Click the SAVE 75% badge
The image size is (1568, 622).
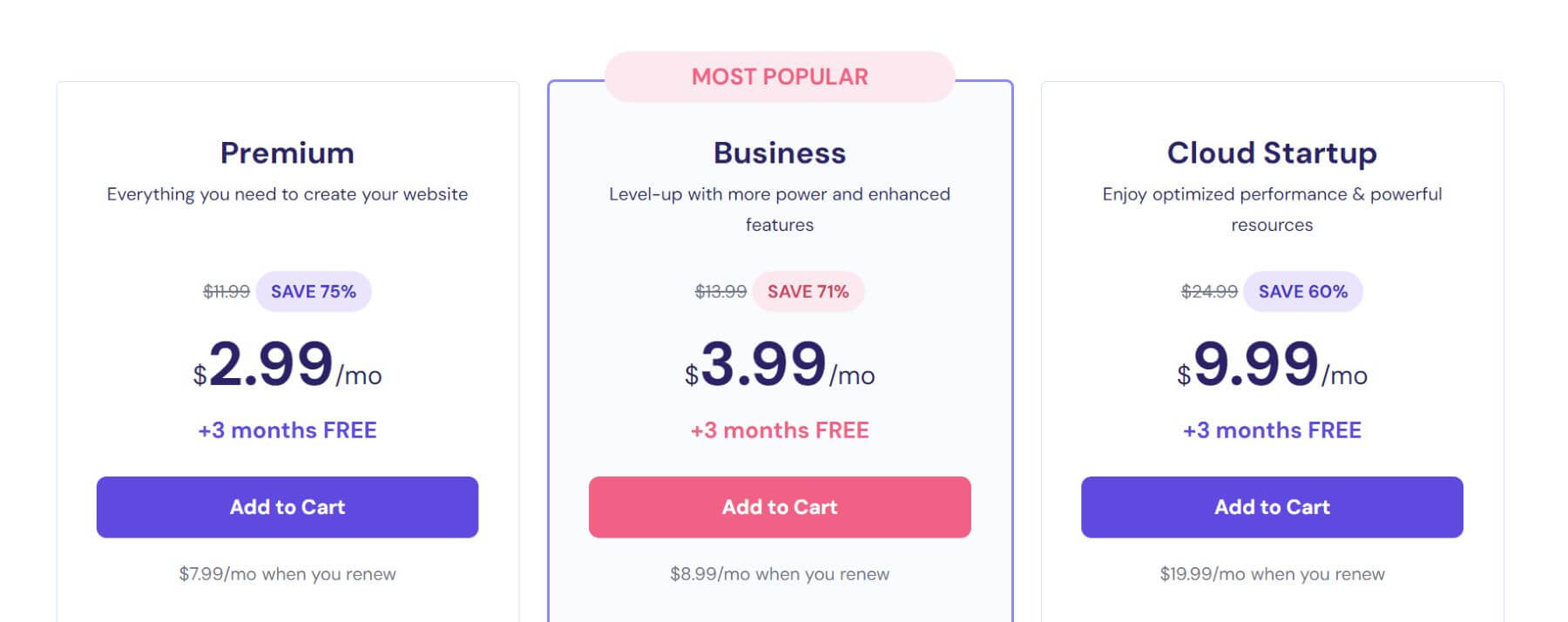pos(314,291)
